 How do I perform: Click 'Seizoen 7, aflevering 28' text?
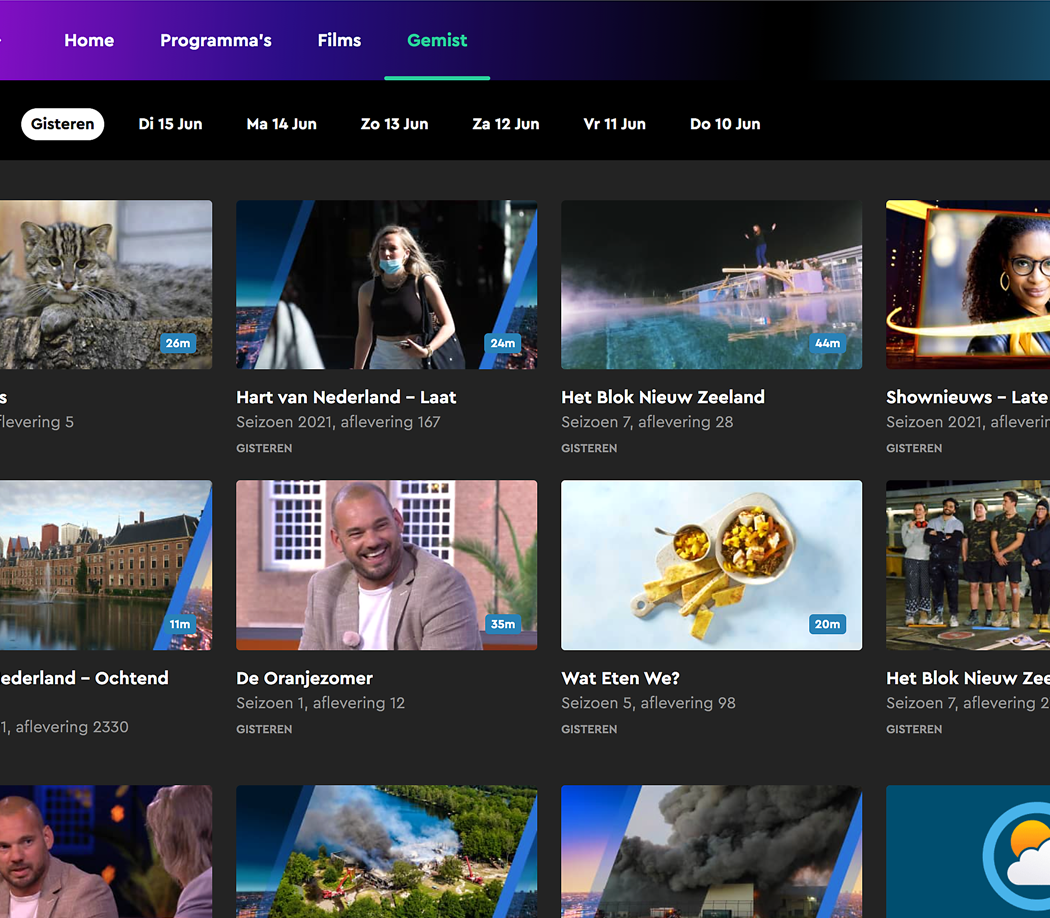(647, 422)
